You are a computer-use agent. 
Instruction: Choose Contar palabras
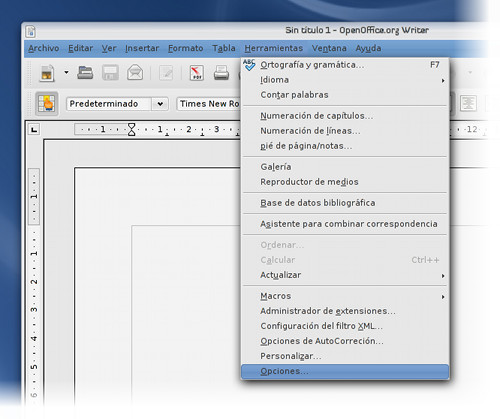point(345,95)
